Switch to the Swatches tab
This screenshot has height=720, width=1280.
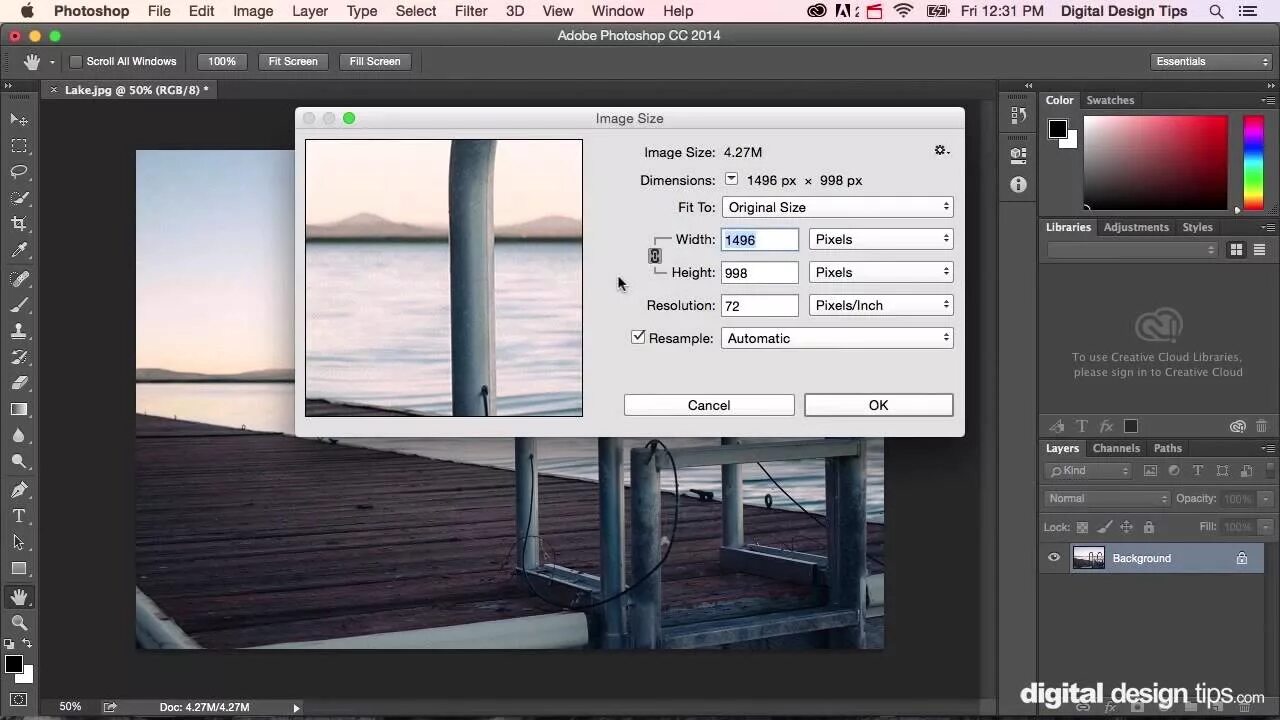(x=1110, y=100)
